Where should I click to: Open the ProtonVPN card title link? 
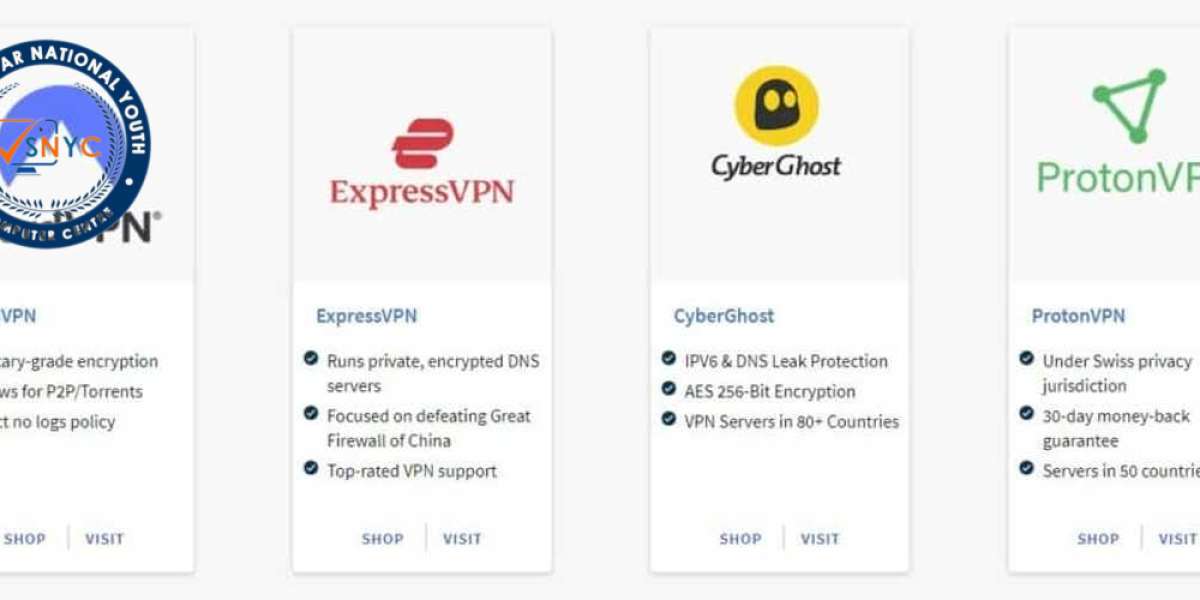point(1079,316)
